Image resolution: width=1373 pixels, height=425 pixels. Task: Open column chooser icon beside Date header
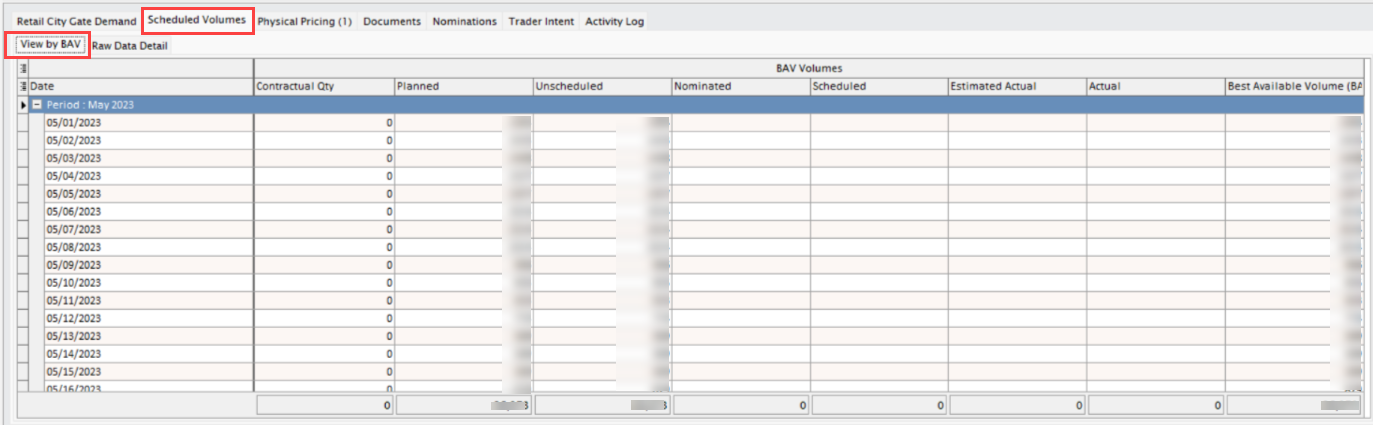(23, 87)
